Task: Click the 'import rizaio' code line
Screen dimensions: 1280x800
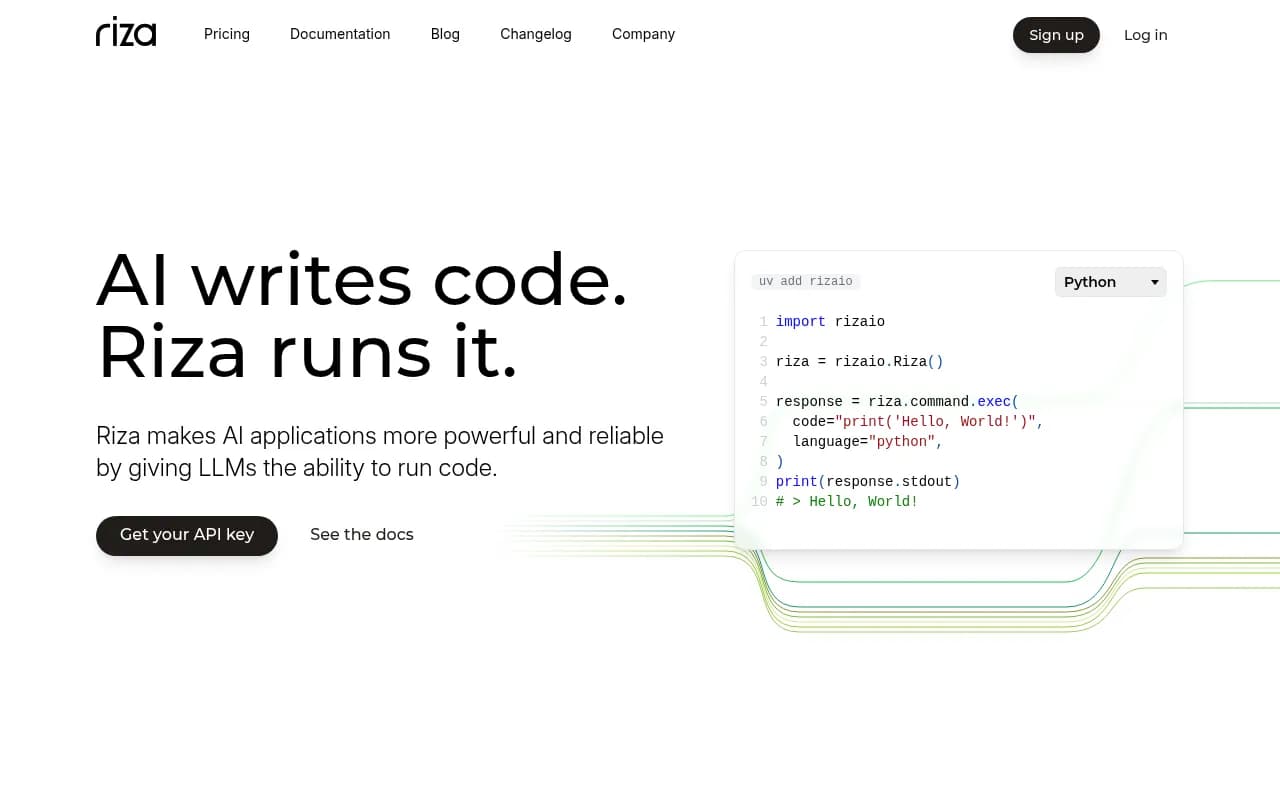Action: [830, 322]
